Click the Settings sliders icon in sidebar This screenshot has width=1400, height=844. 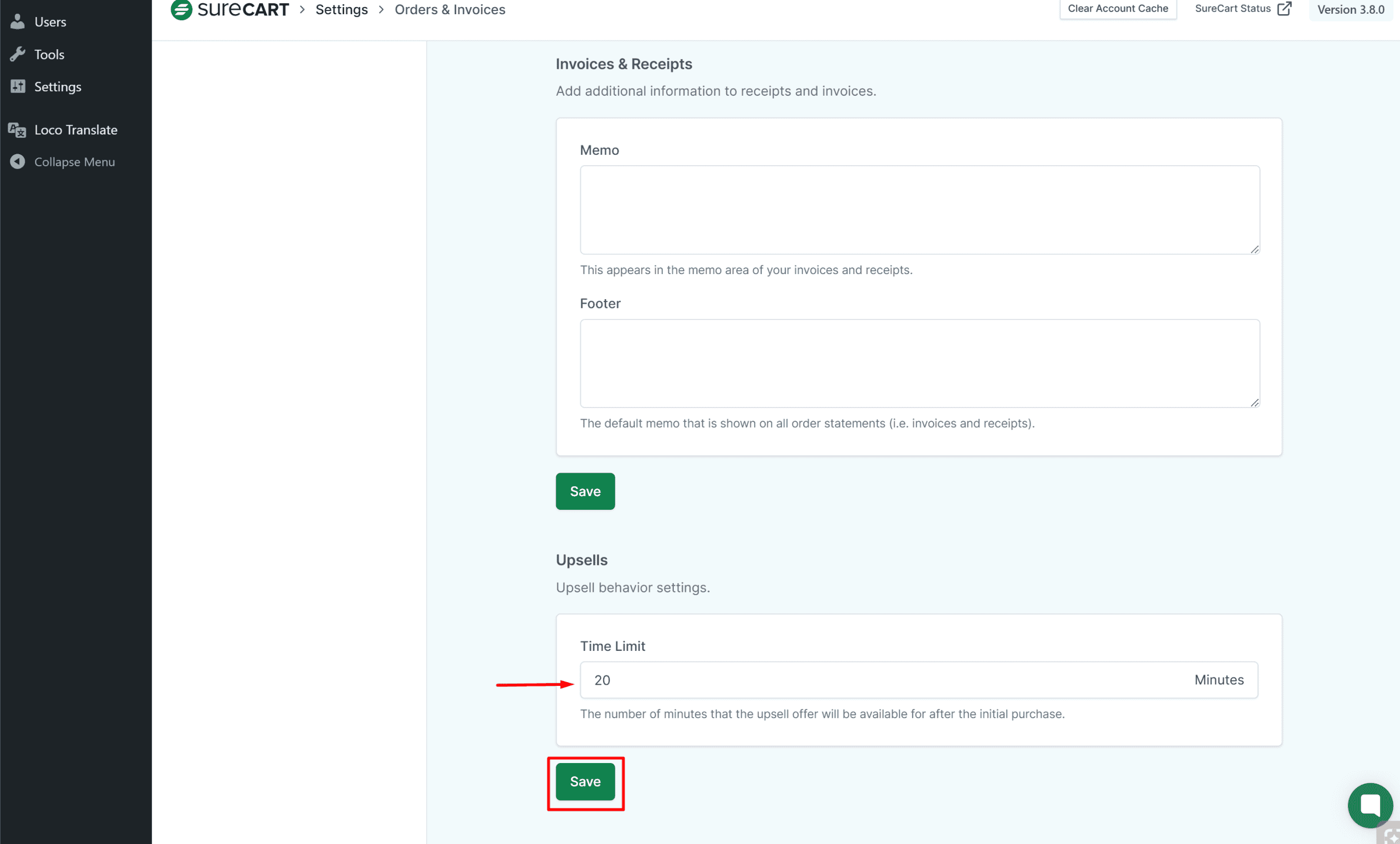pyautogui.click(x=17, y=86)
